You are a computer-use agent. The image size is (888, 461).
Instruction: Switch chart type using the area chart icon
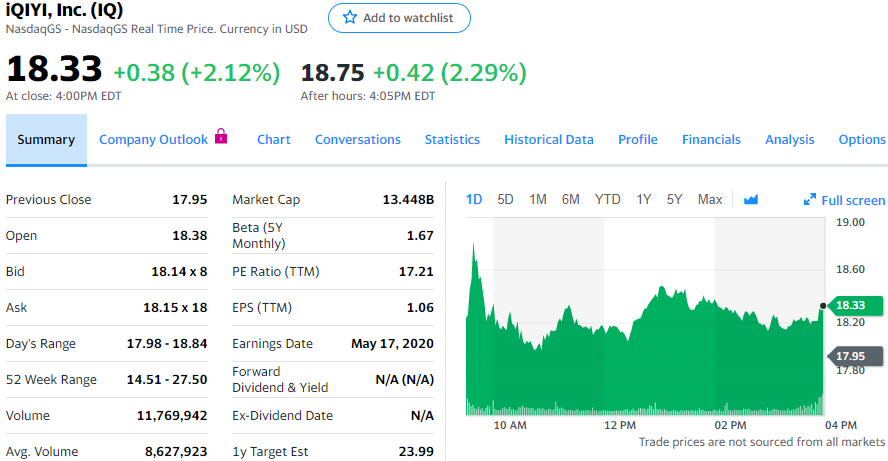[751, 200]
